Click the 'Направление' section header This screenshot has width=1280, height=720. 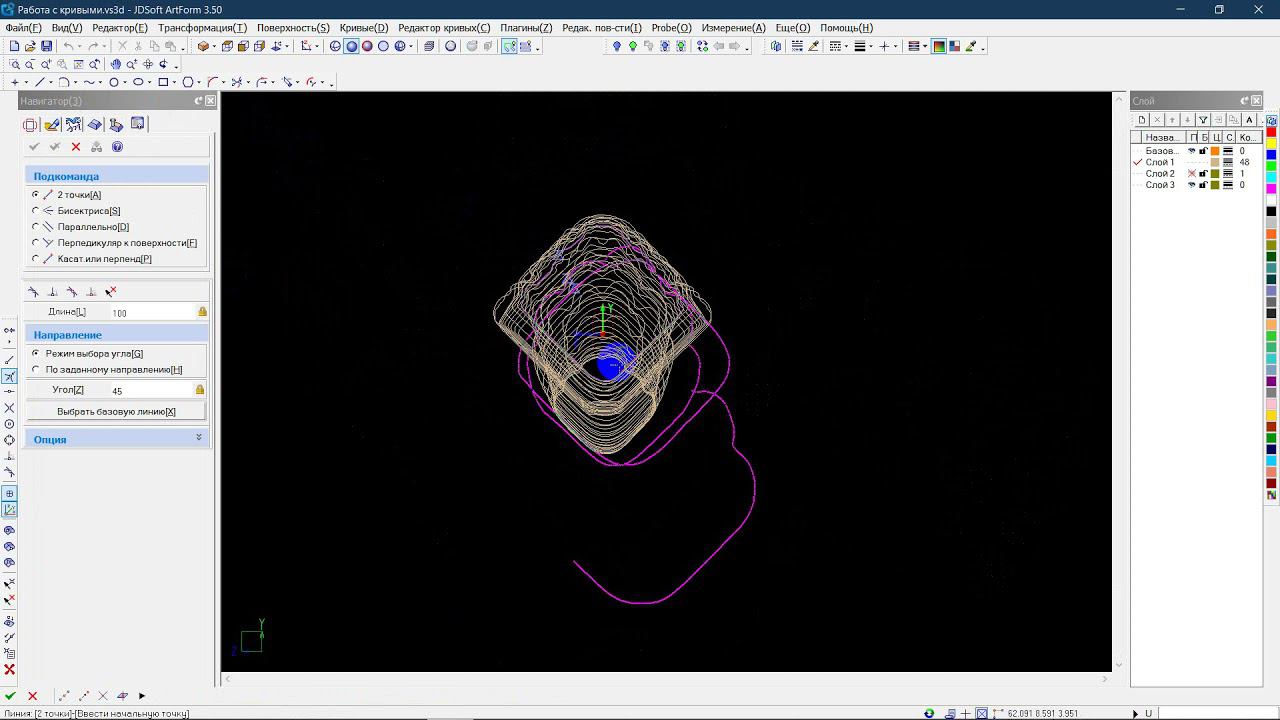click(x=117, y=335)
